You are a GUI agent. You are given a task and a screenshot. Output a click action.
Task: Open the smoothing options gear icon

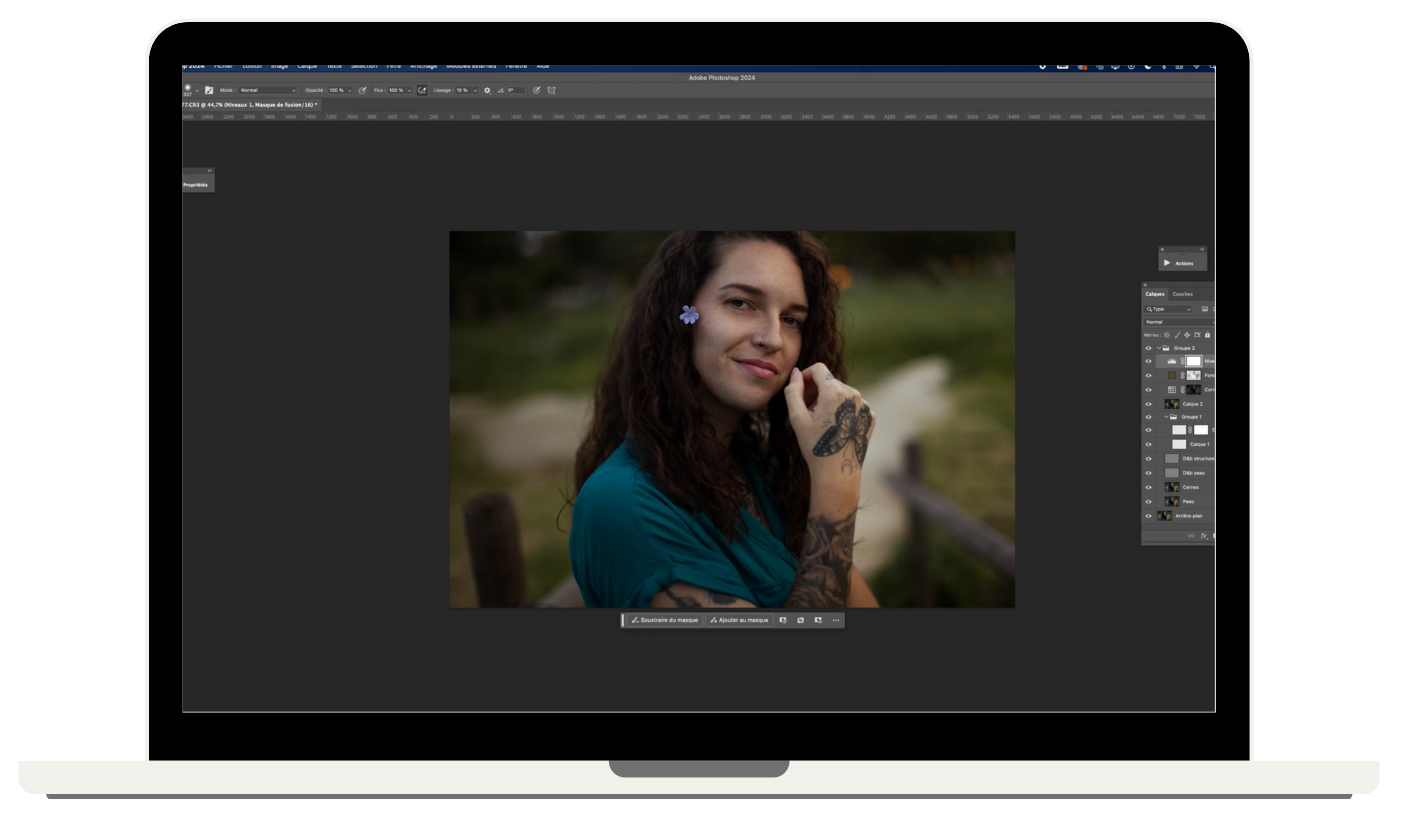(487, 90)
